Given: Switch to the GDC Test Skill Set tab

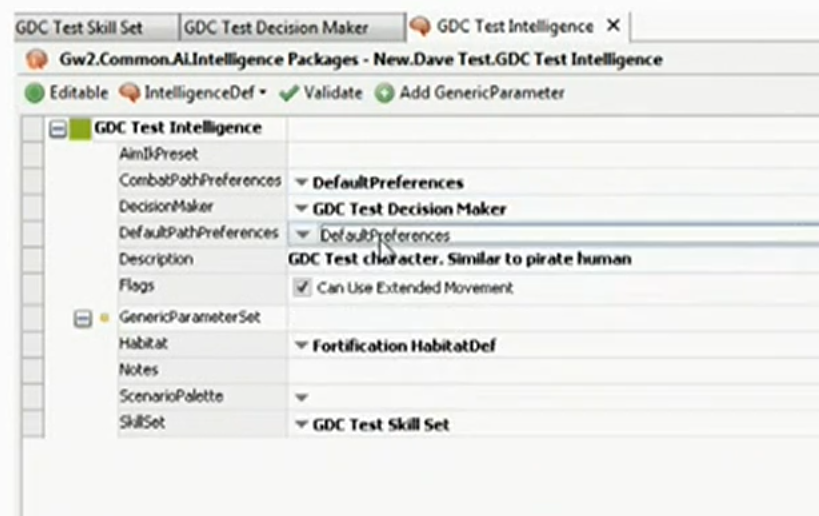Looking at the screenshot, I should 79,27.
